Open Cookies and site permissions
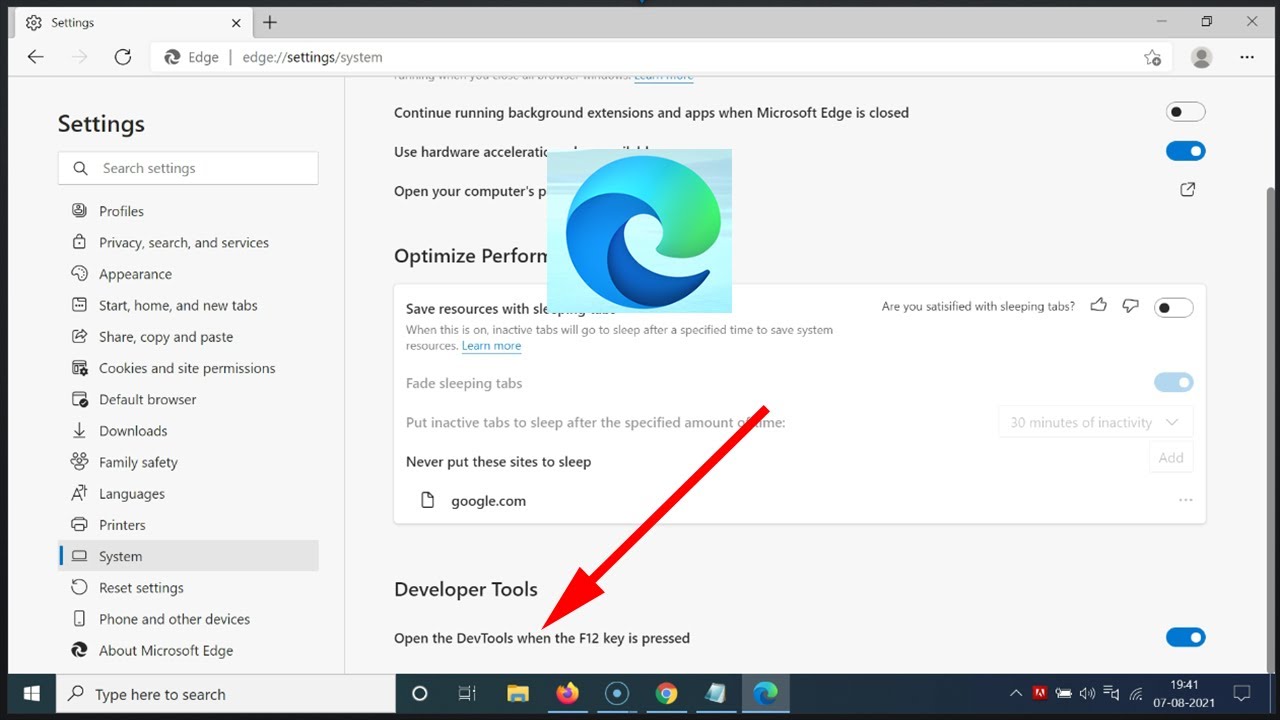This screenshot has height=720, width=1280. tap(188, 368)
